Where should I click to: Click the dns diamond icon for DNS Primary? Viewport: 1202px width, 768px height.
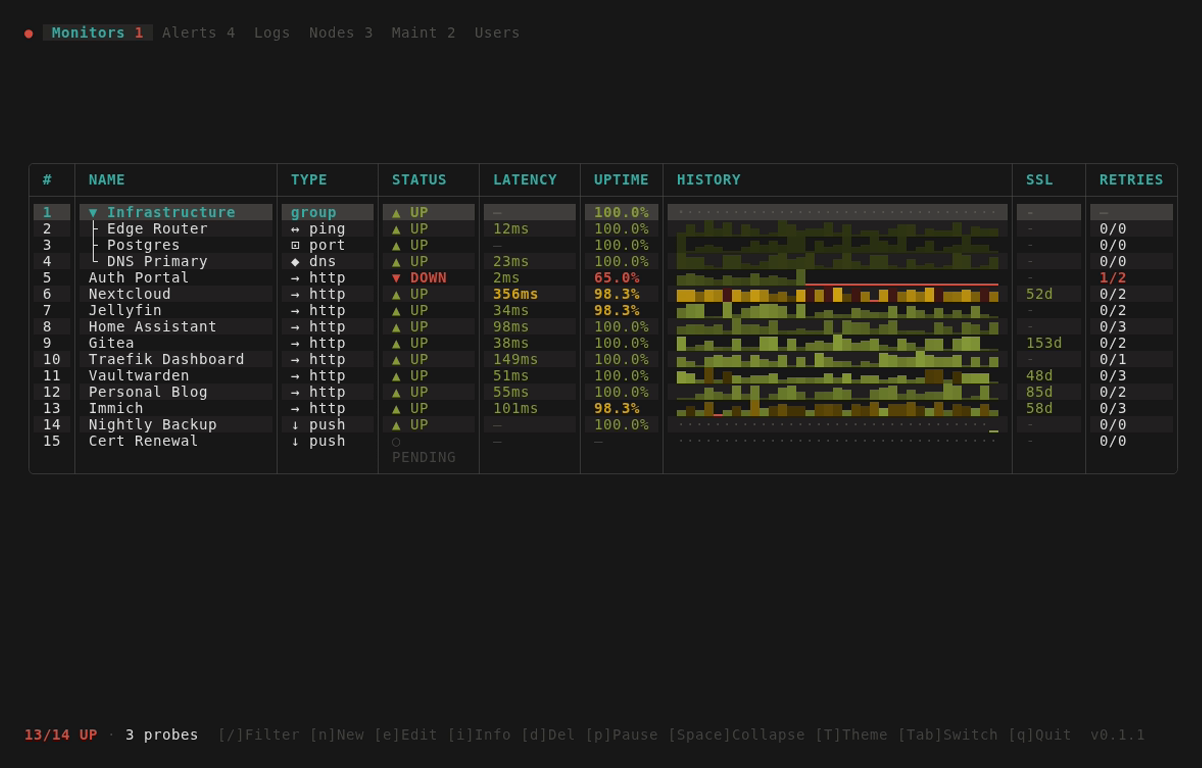pos(296,261)
